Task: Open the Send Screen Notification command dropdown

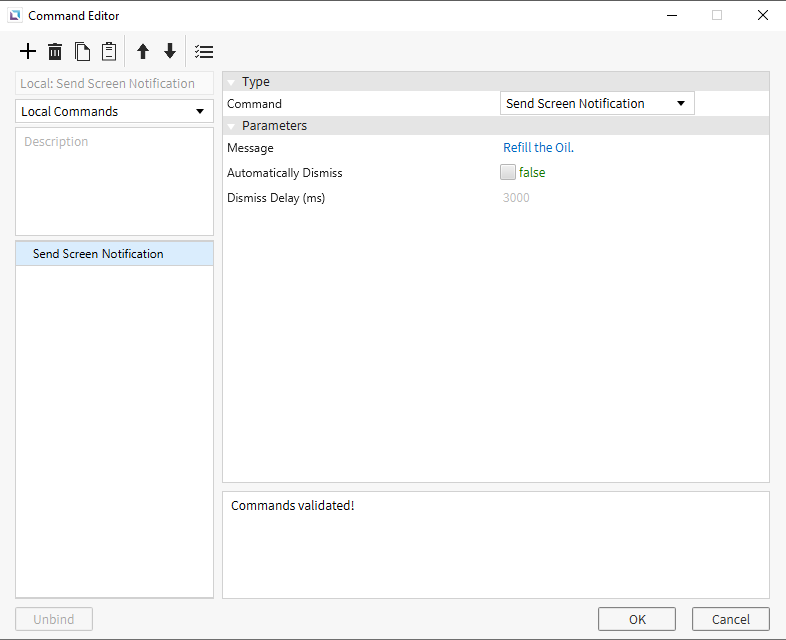Action: point(597,103)
